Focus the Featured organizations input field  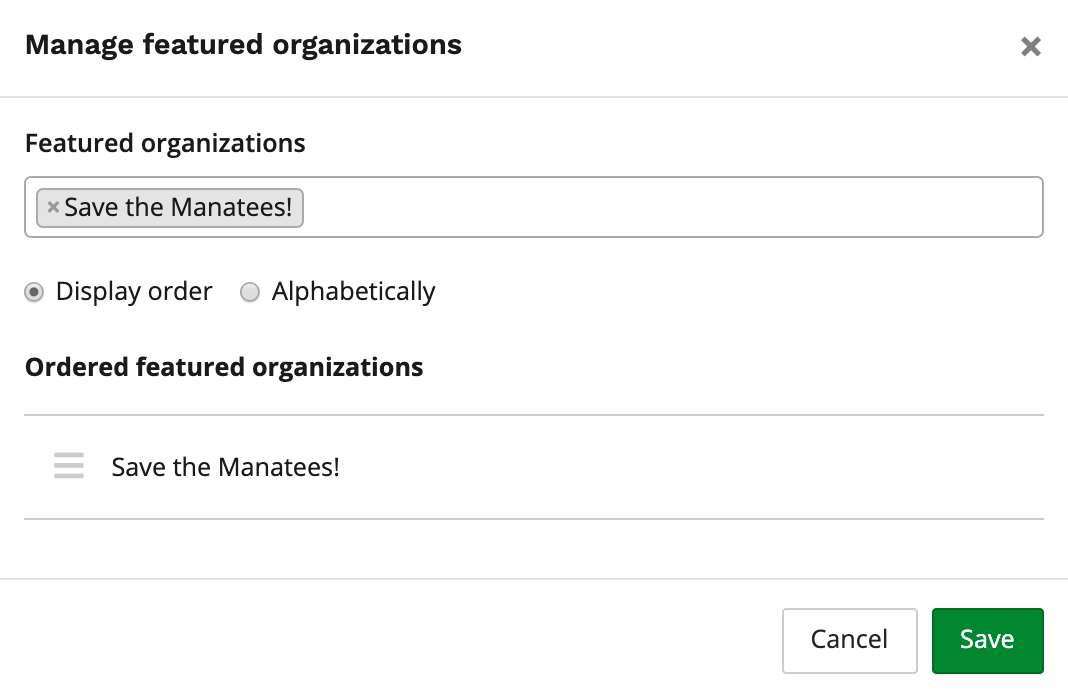tap(670, 208)
